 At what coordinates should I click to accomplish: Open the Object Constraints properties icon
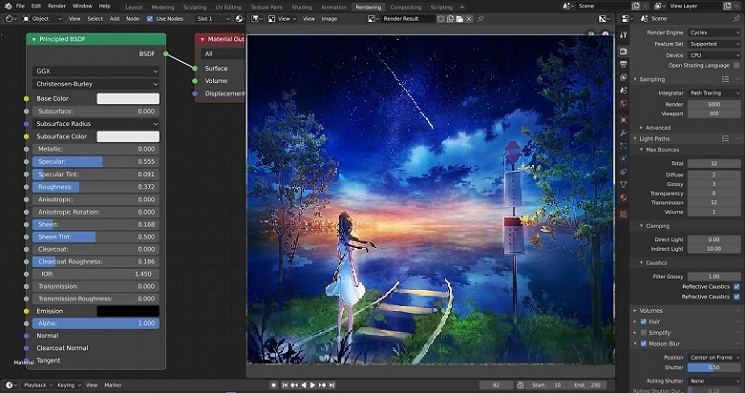[624, 172]
